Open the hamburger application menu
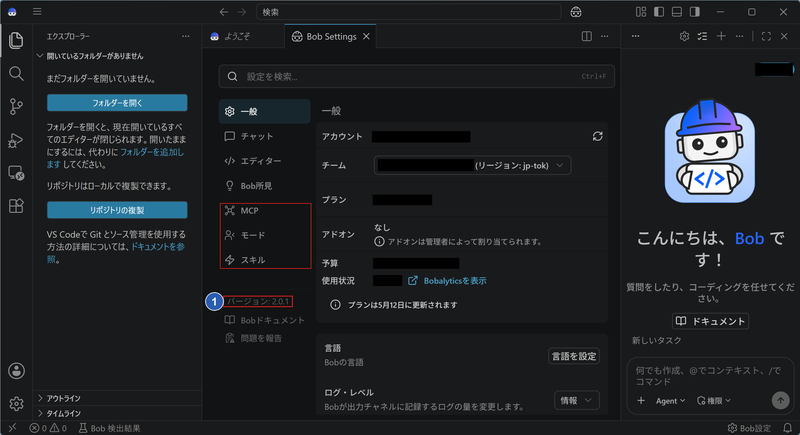 point(37,12)
